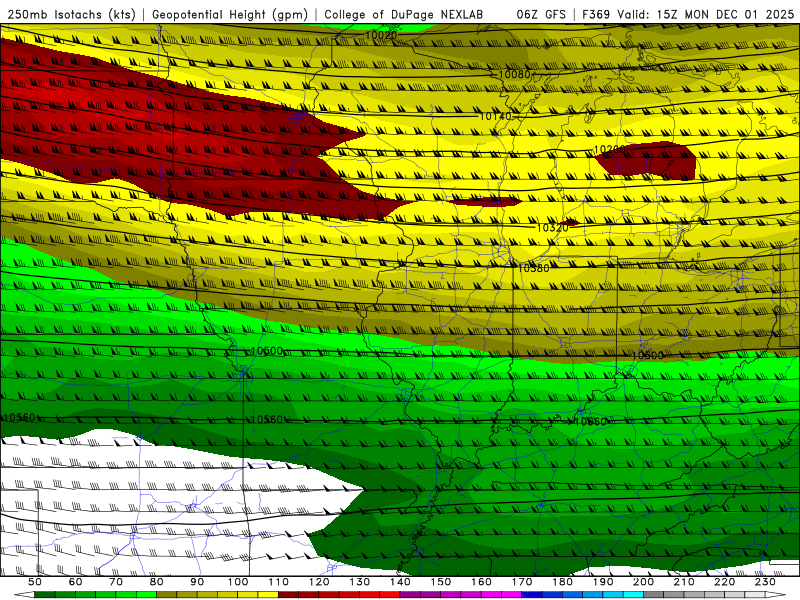
Task: Click legend value 140 on the color scale
Action: (x=401, y=582)
